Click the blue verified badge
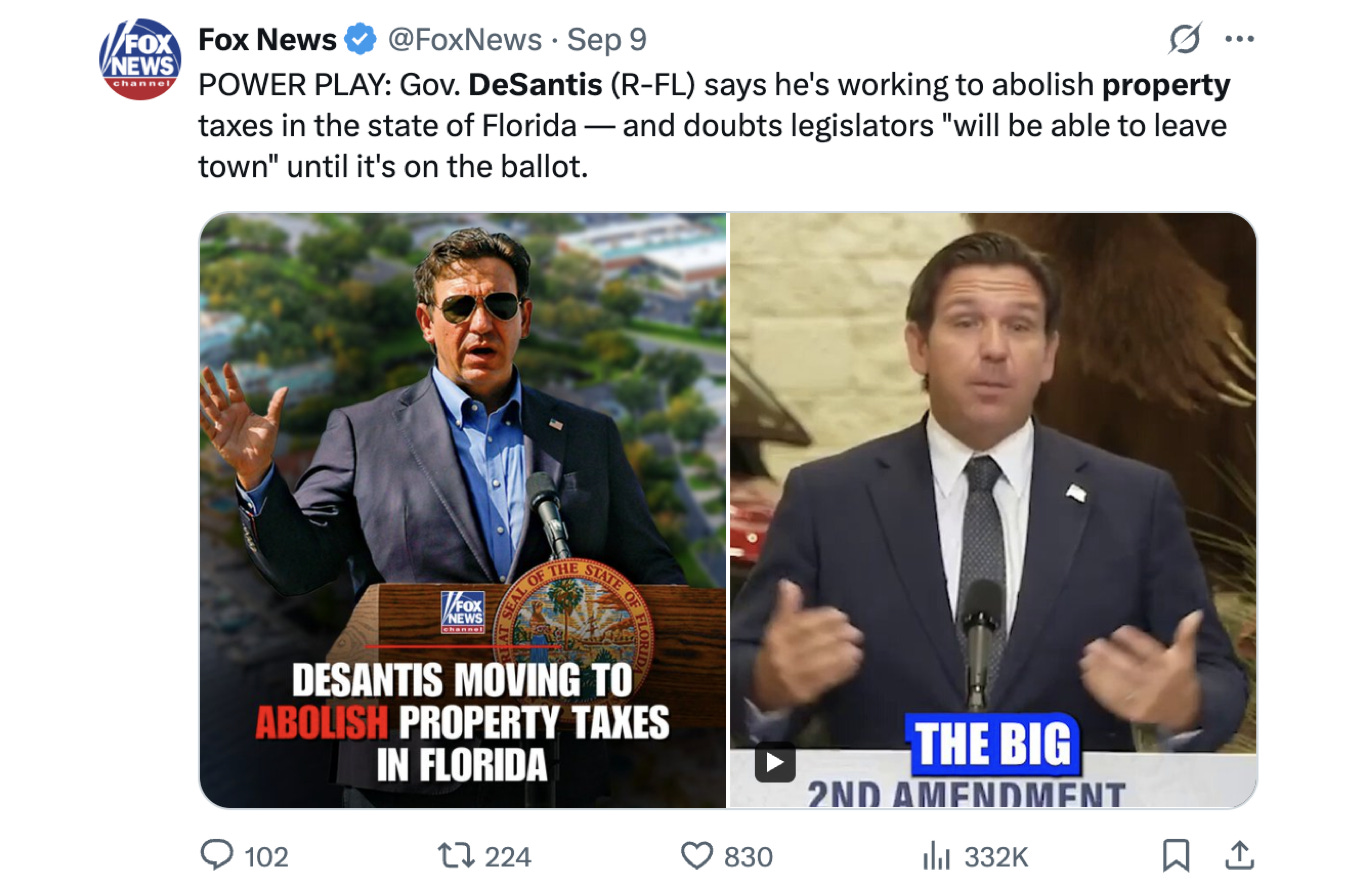The width and height of the screenshot is (1358, 887). coord(360,40)
